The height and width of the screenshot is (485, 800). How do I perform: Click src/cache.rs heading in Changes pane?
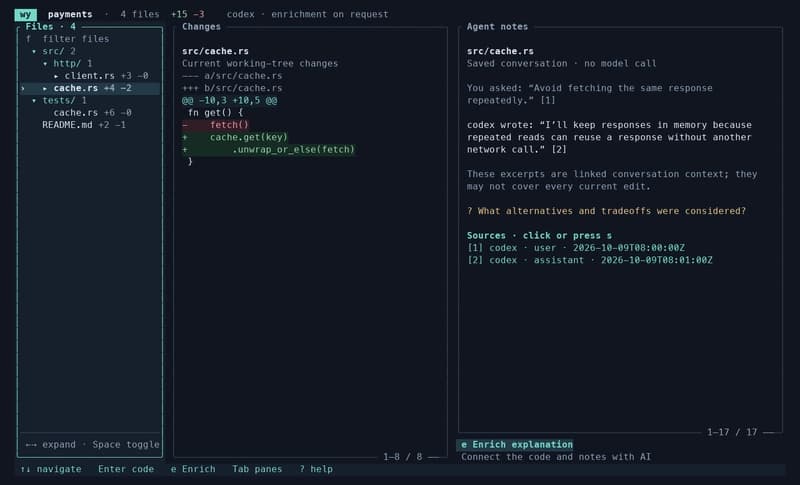[215, 52]
